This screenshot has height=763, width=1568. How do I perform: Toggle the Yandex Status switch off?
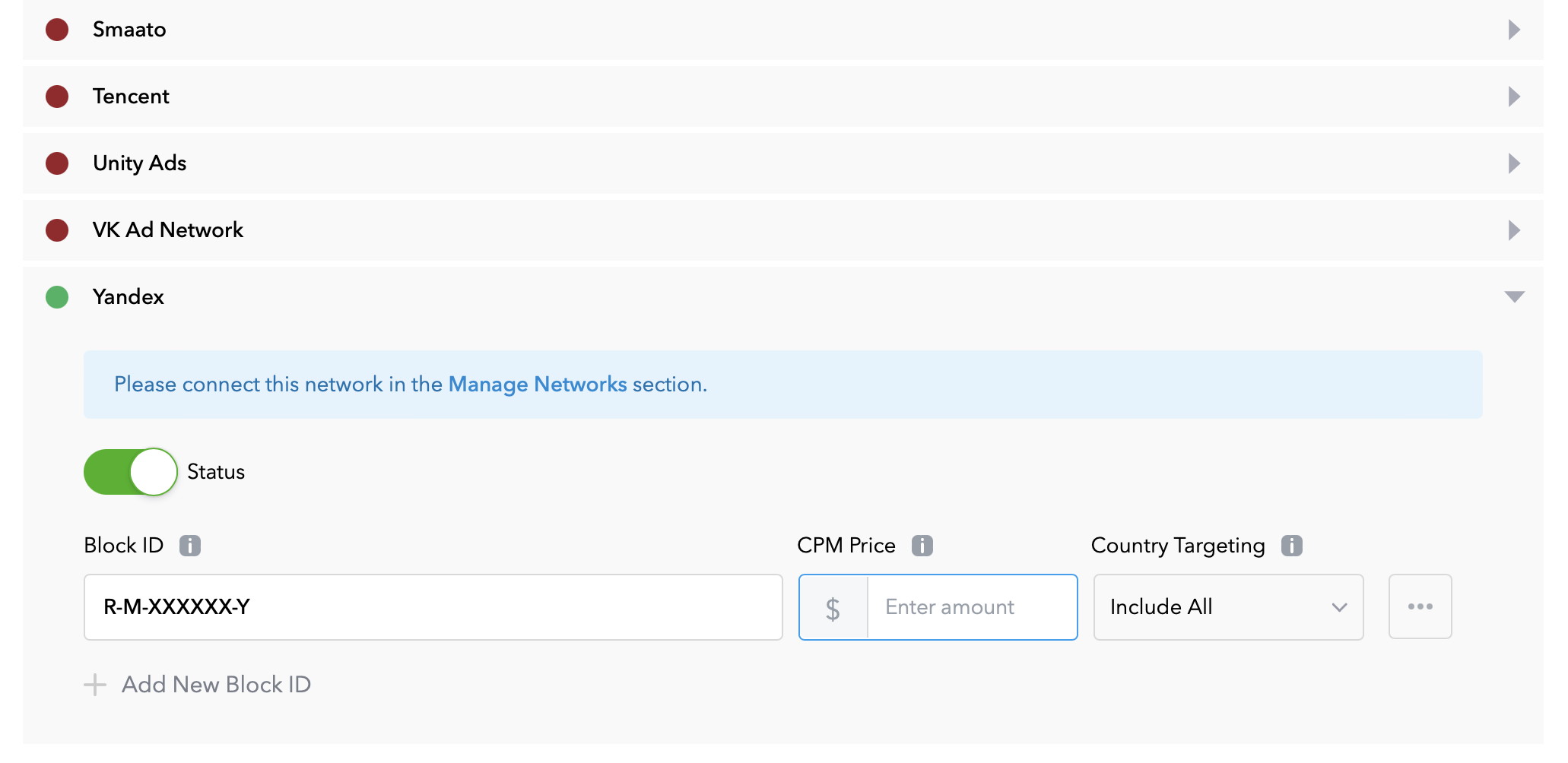pyautogui.click(x=130, y=472)
